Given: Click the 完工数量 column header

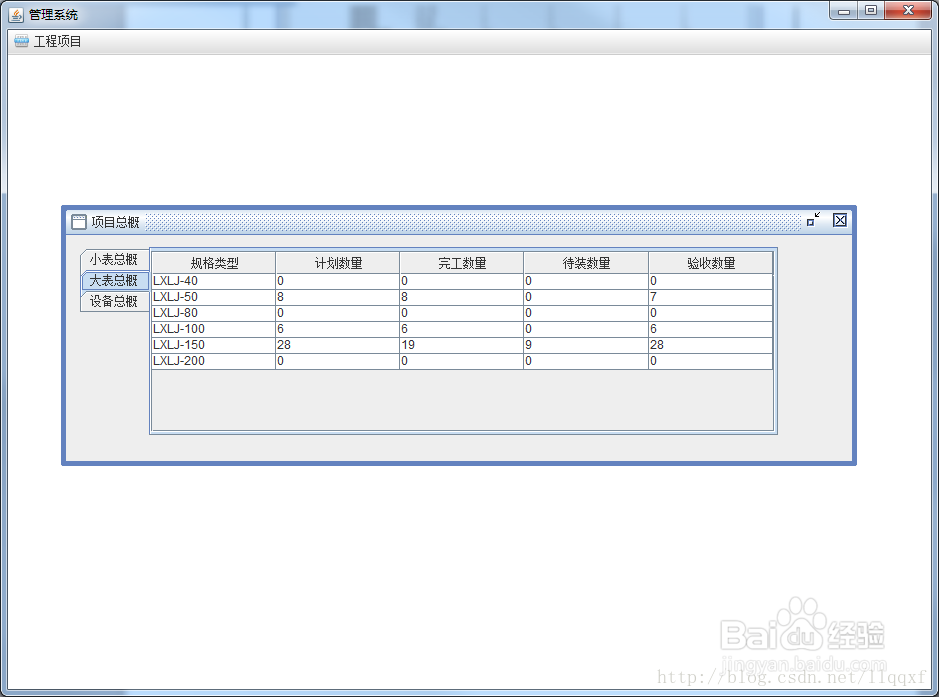Looking at the screenshot, I should tap(460, 261).
